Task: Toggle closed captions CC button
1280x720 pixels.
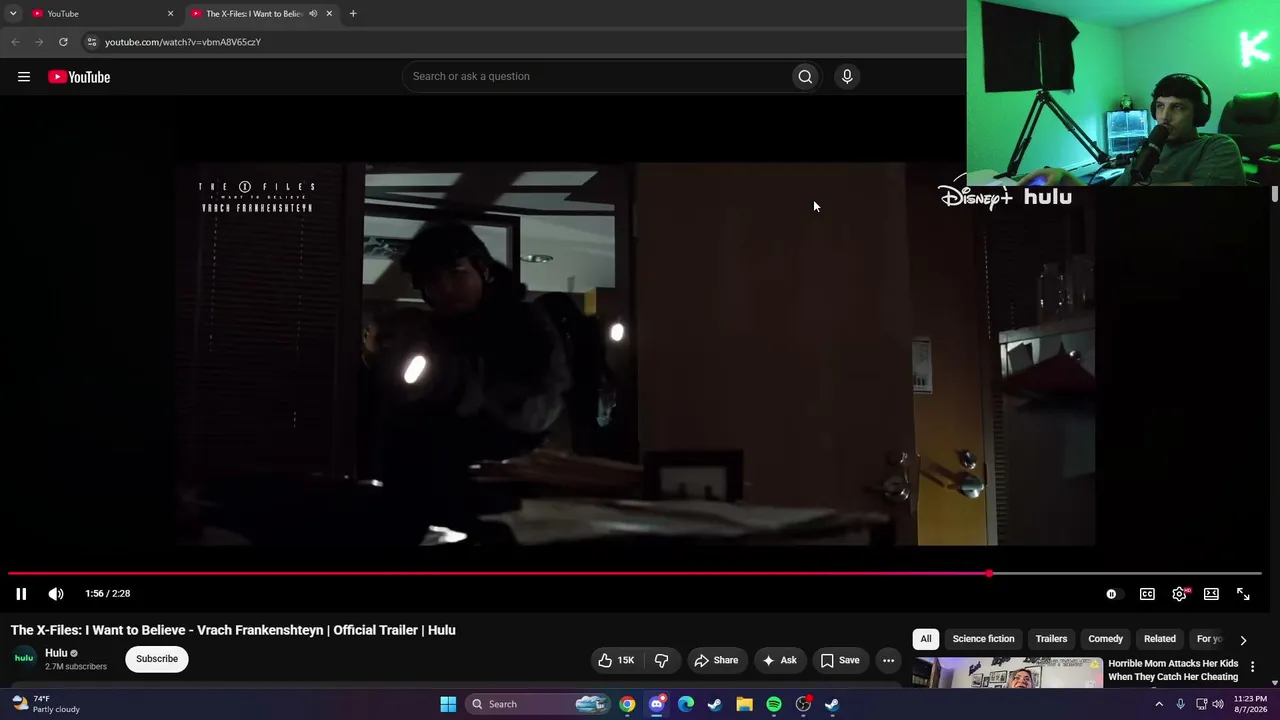Action: [1147, 594]
